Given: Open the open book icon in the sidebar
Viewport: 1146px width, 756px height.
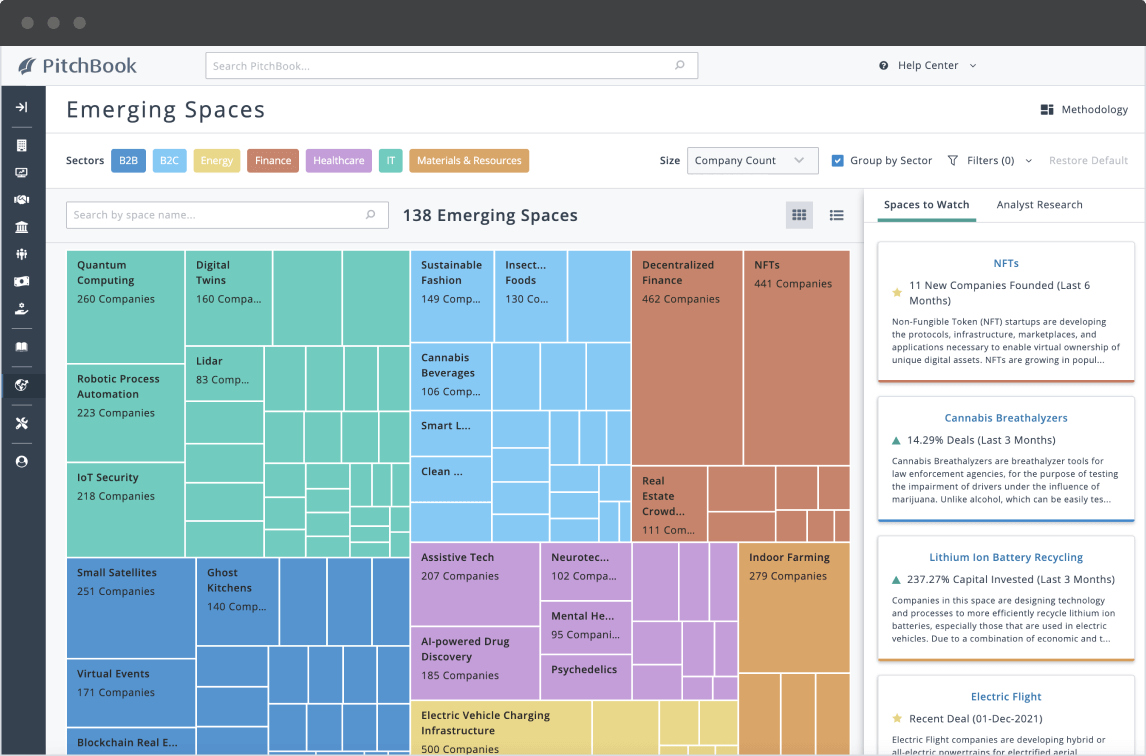Looking at the screenshot, I should [22, 347].
